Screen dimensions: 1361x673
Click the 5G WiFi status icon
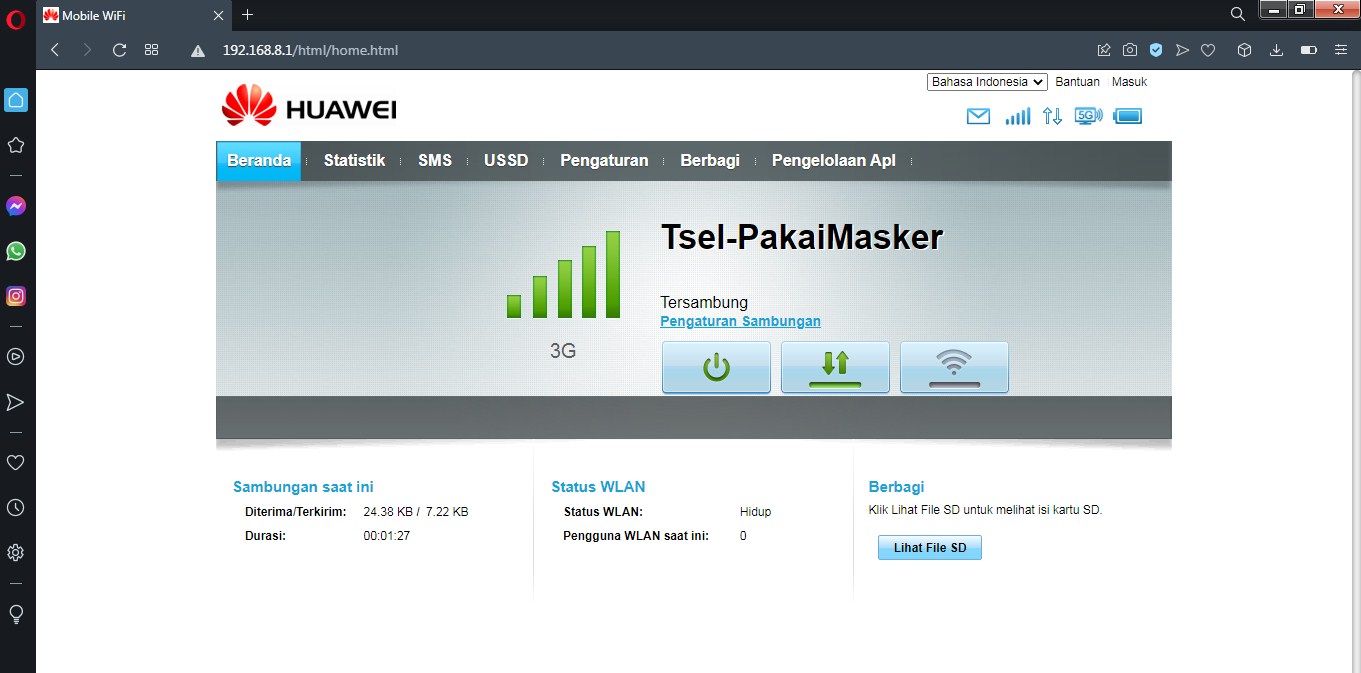pyautogui.click(x=1088, y=116)
